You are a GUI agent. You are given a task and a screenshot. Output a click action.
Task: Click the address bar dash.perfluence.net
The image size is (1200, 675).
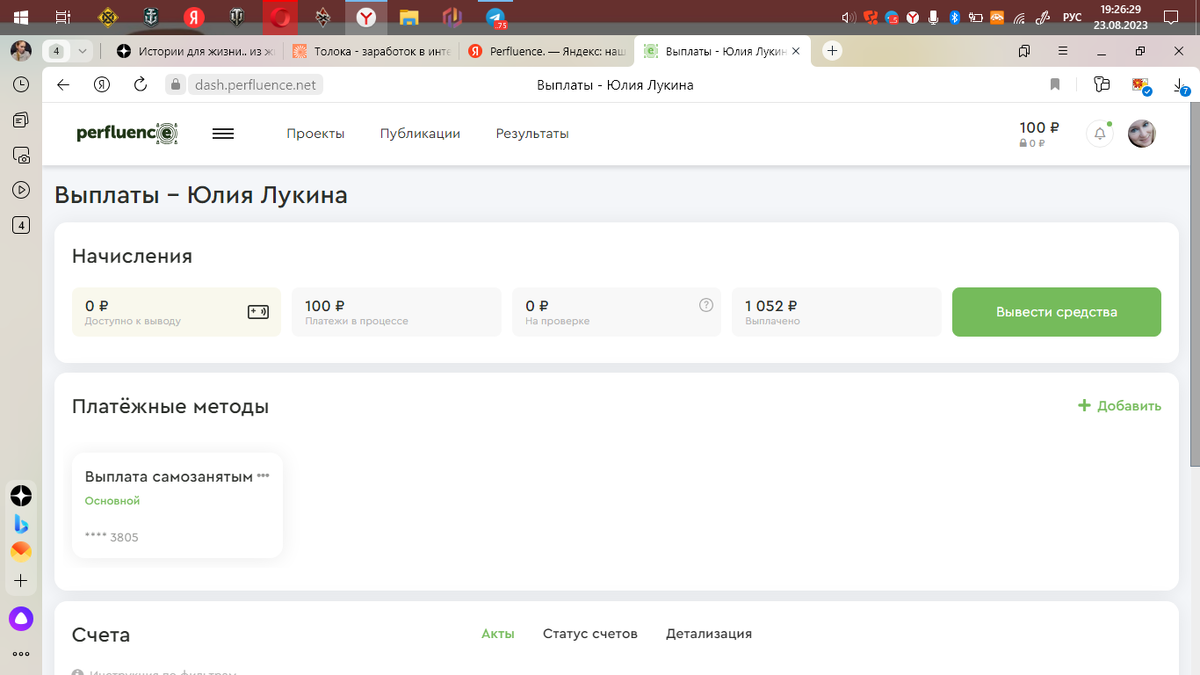pyautogui.click(x=255, y=85)
